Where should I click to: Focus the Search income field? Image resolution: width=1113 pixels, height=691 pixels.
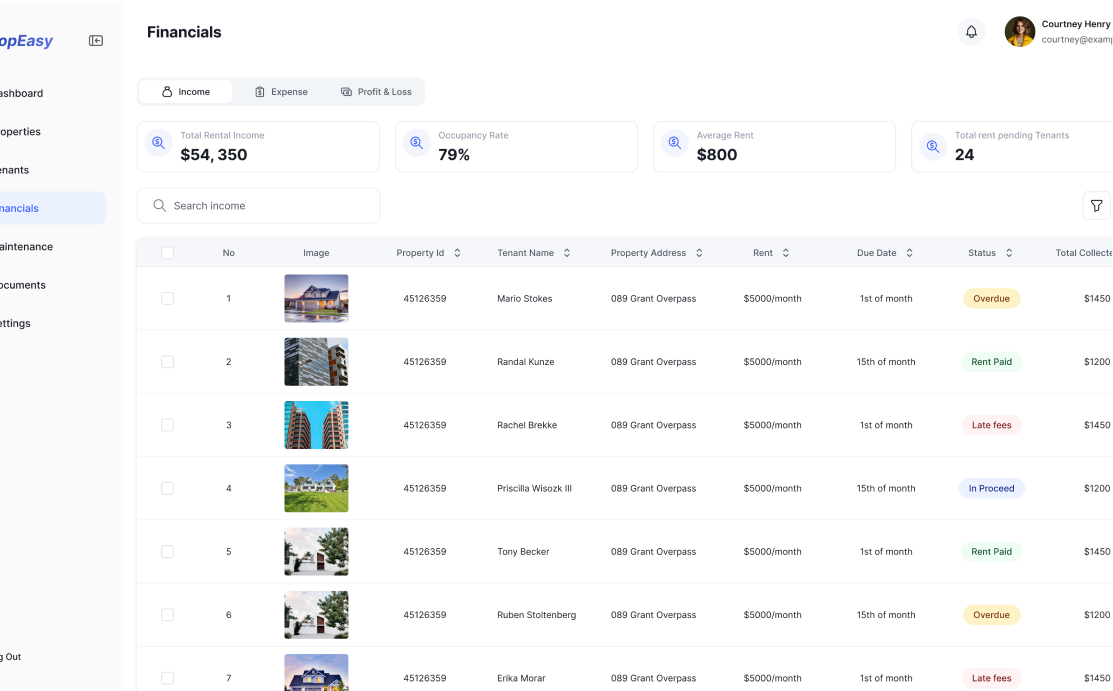click(258, 205)
